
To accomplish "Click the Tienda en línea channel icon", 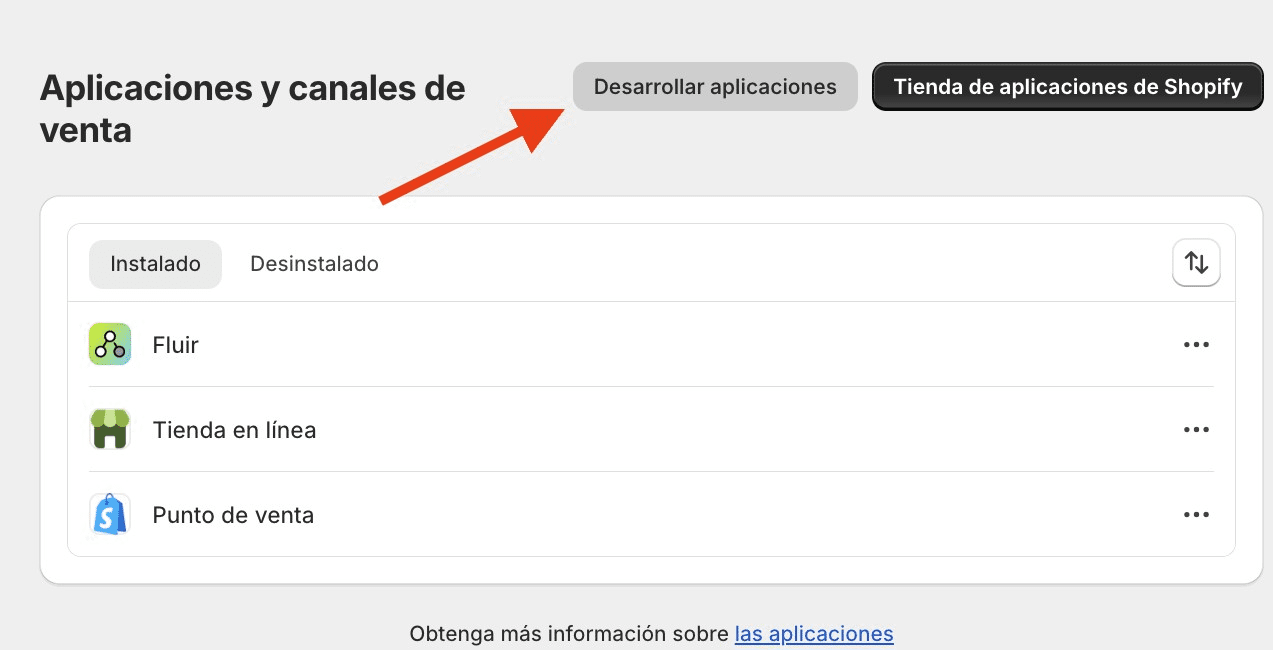I will tap(109, 429).
